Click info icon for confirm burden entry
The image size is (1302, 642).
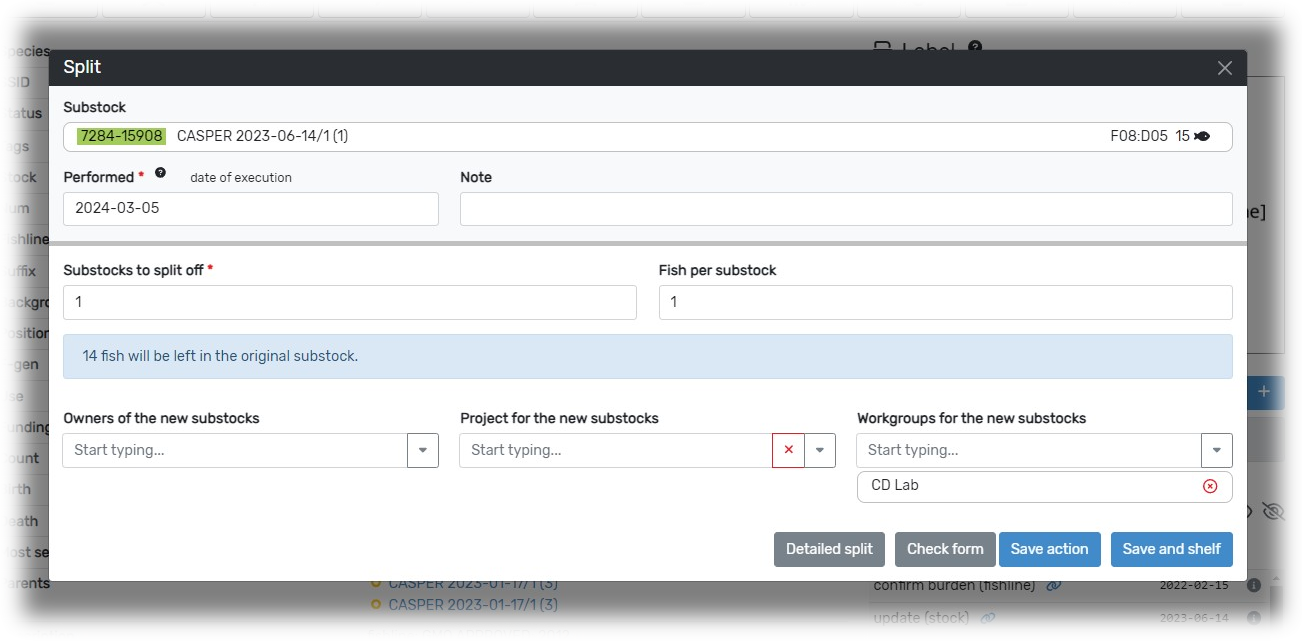point(1254,586)
